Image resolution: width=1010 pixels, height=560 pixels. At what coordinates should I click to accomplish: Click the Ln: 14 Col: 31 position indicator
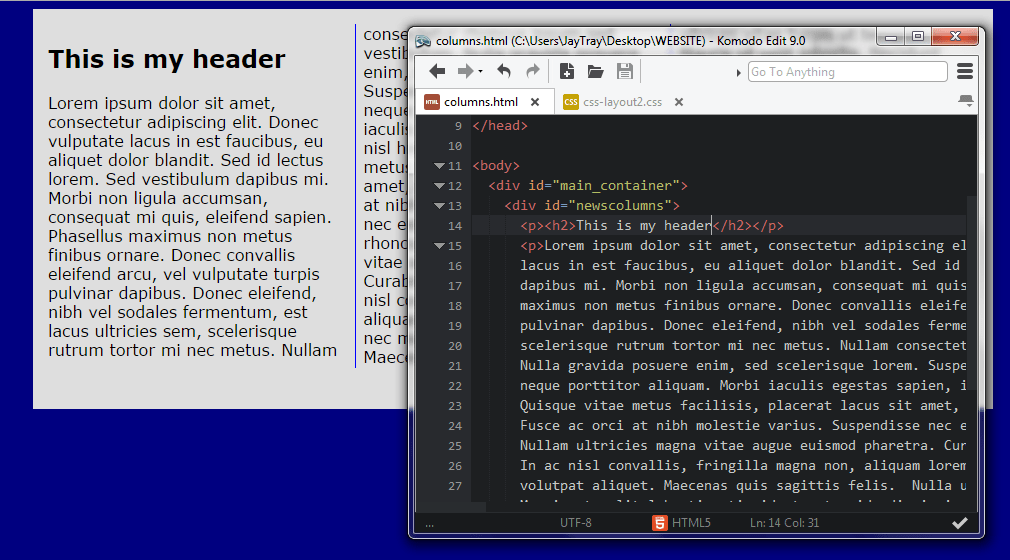(784, 523)
